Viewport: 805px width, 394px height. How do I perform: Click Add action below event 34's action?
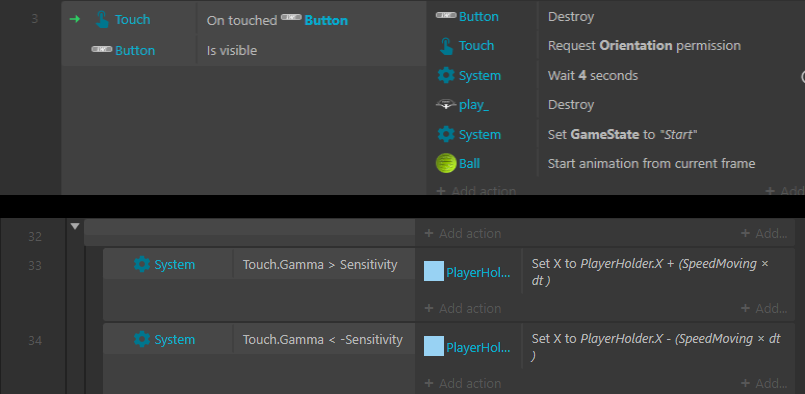pyautogui.click(x=463, y=383)
